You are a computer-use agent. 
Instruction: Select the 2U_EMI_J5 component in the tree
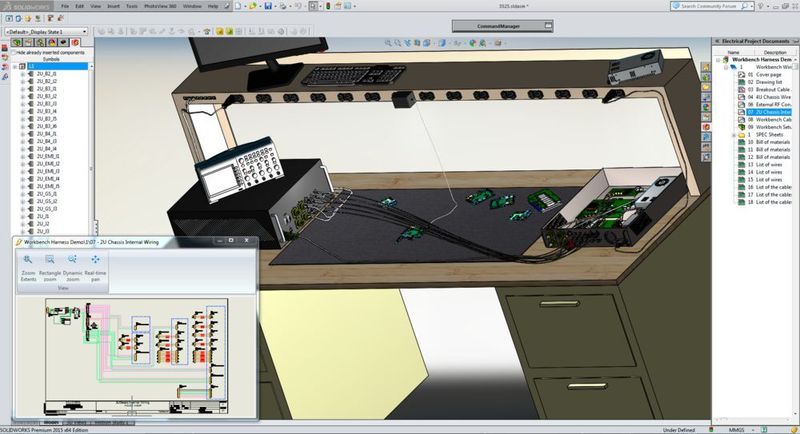point(48,187)
